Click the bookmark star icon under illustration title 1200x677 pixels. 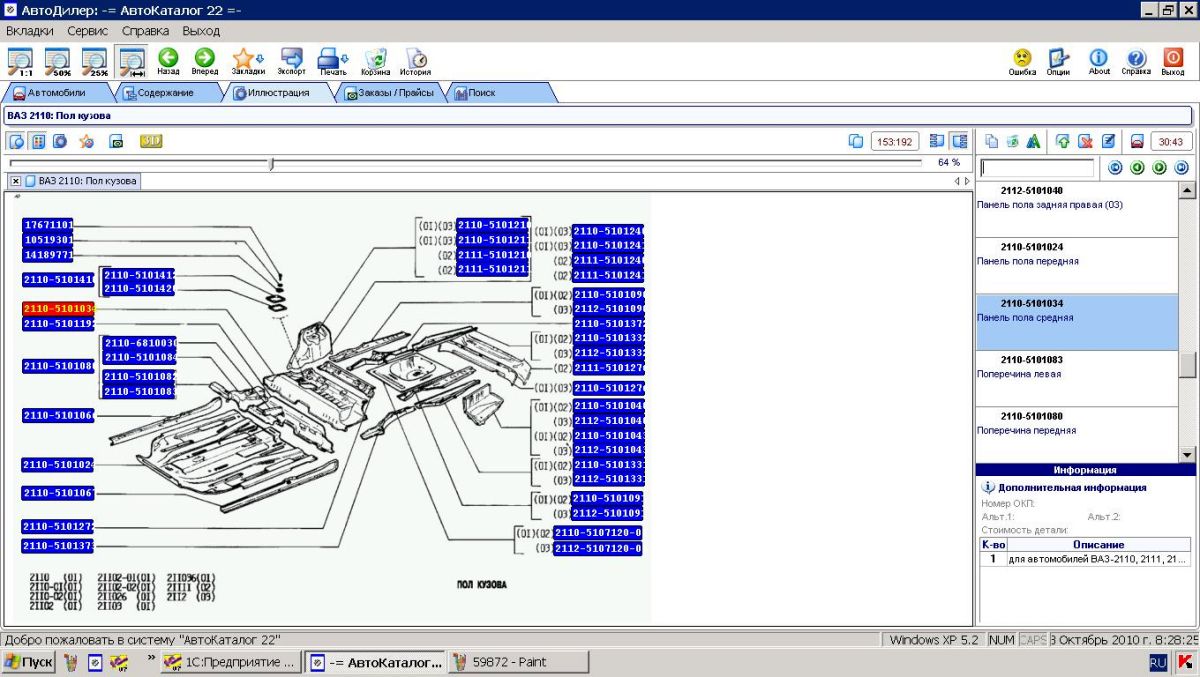87,141
